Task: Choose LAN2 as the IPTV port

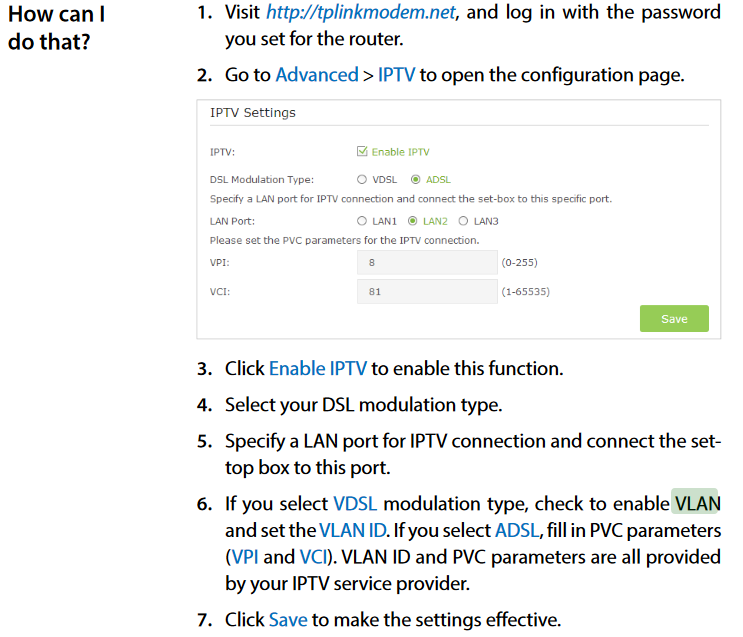Action: coord(413,221)
